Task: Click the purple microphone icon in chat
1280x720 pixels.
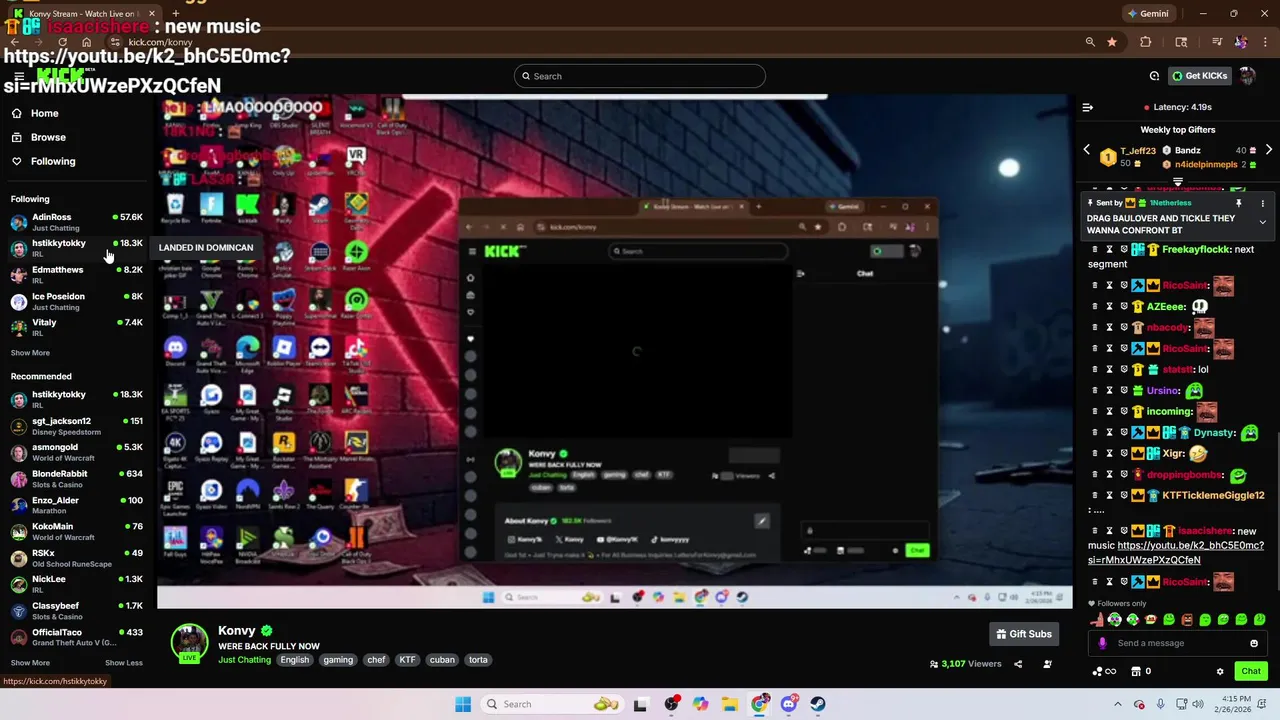Action: click(1102, 643)
